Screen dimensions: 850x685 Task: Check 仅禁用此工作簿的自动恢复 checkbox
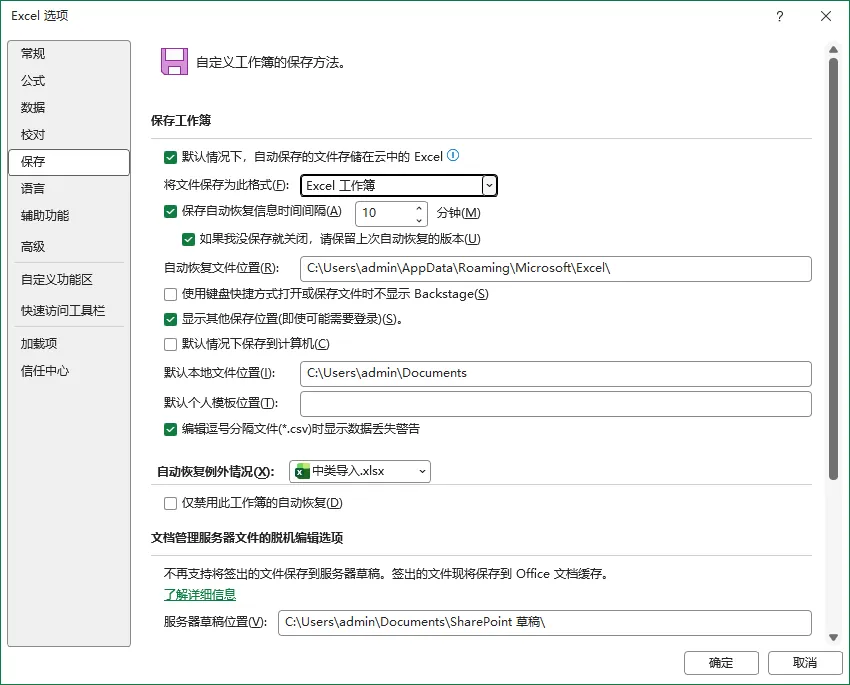click(x=170, y=503)
